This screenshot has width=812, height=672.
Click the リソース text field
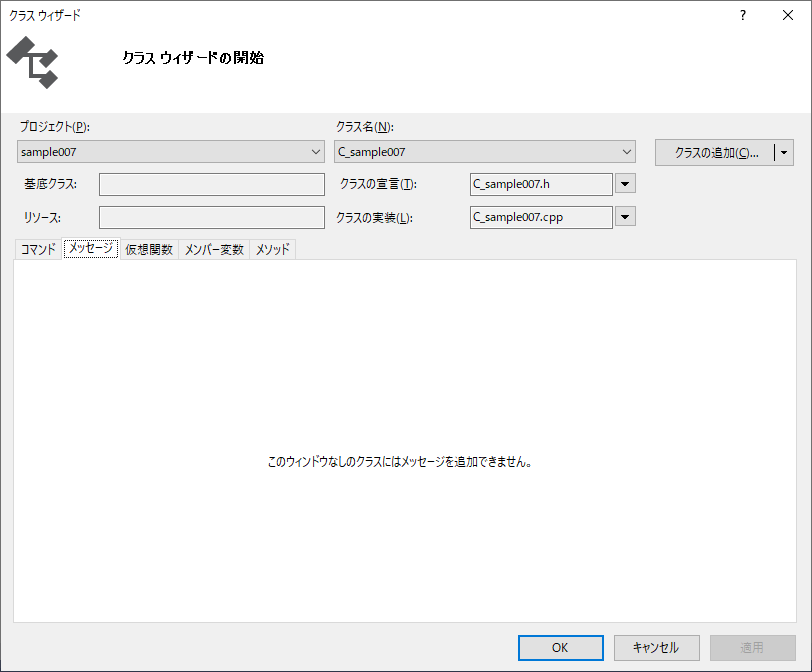point(212,217)
